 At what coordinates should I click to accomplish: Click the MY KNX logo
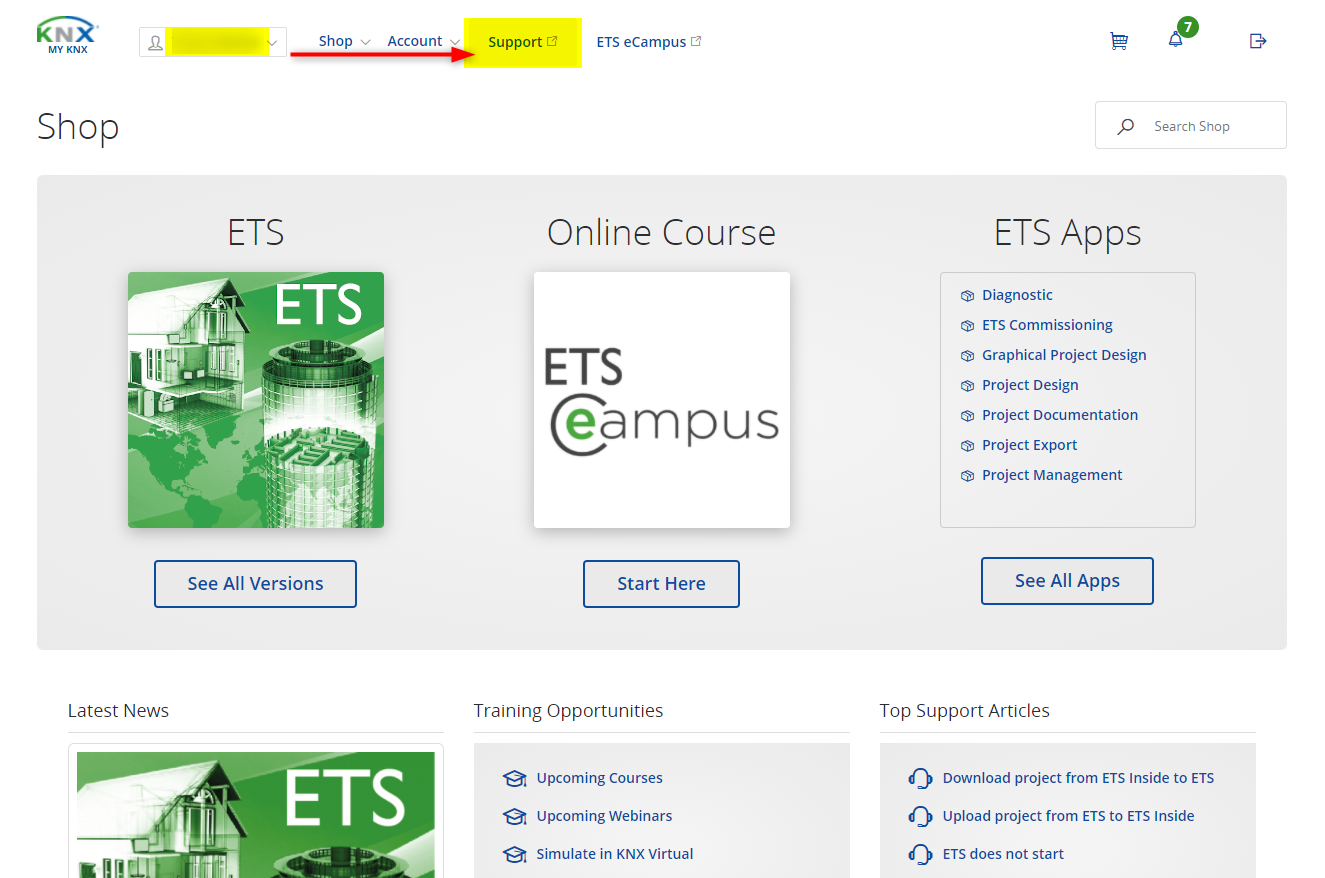point(68,35)
